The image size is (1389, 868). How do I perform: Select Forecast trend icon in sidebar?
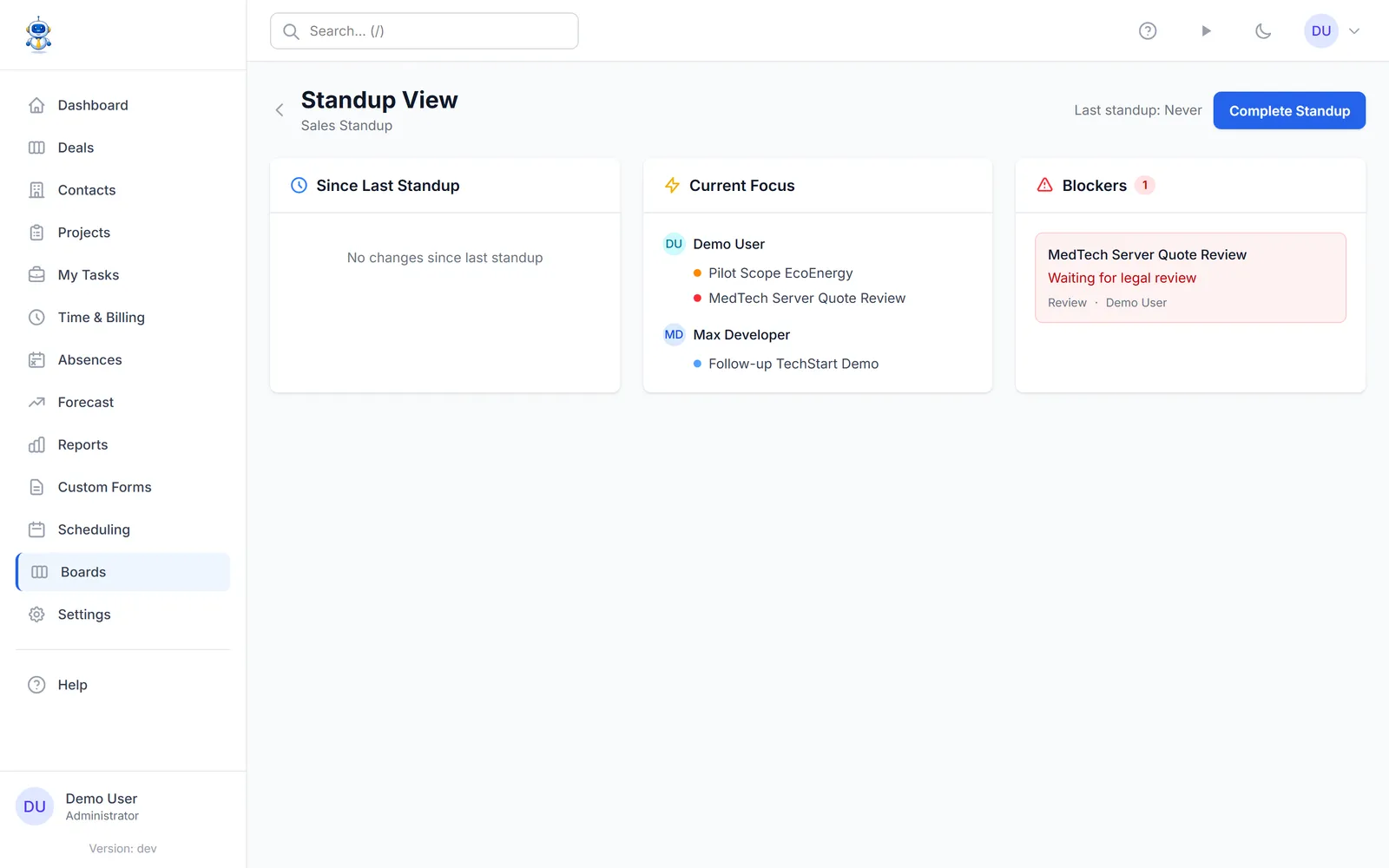[x=36, y=403]
